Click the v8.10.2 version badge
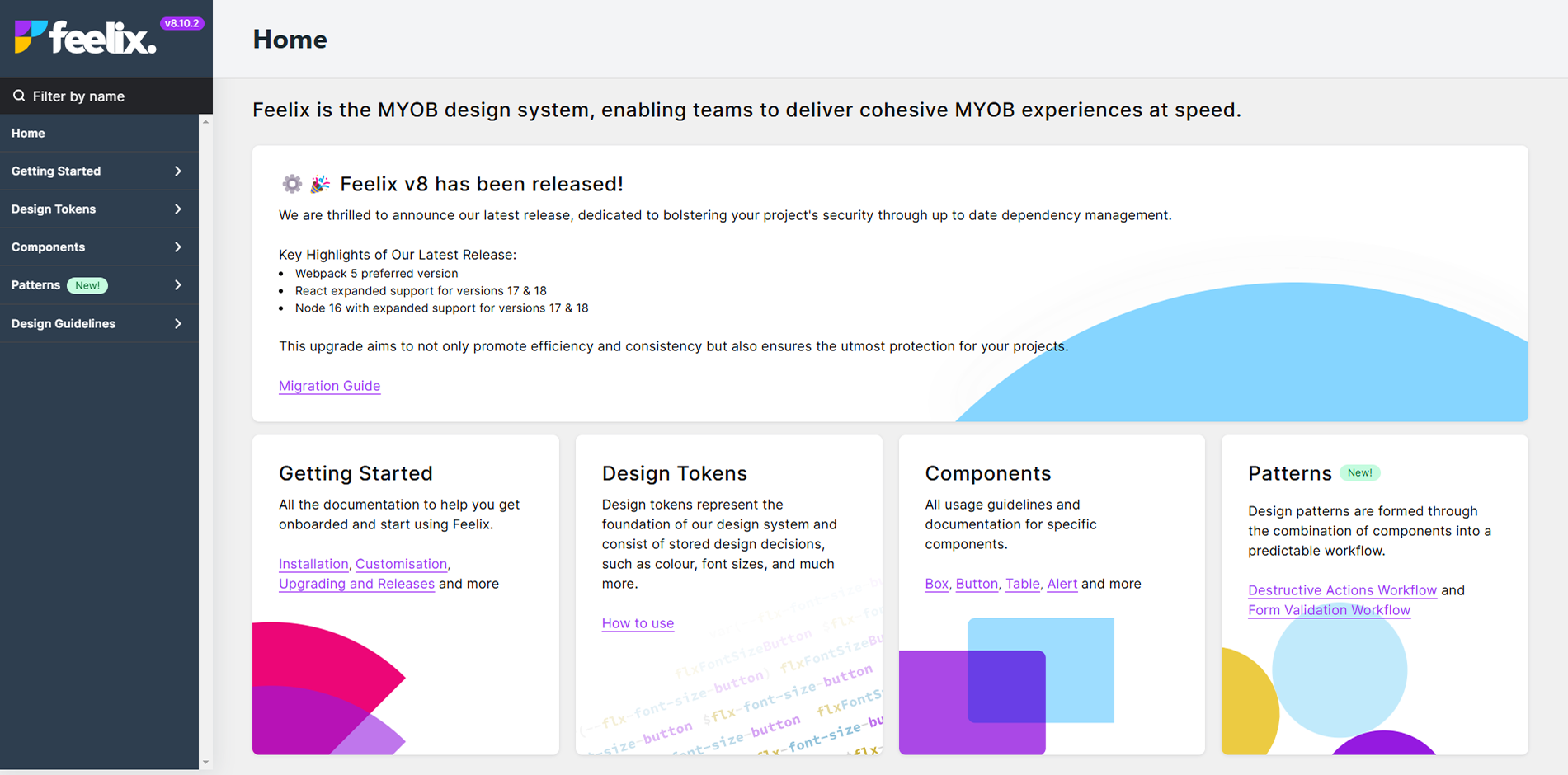 181,23
